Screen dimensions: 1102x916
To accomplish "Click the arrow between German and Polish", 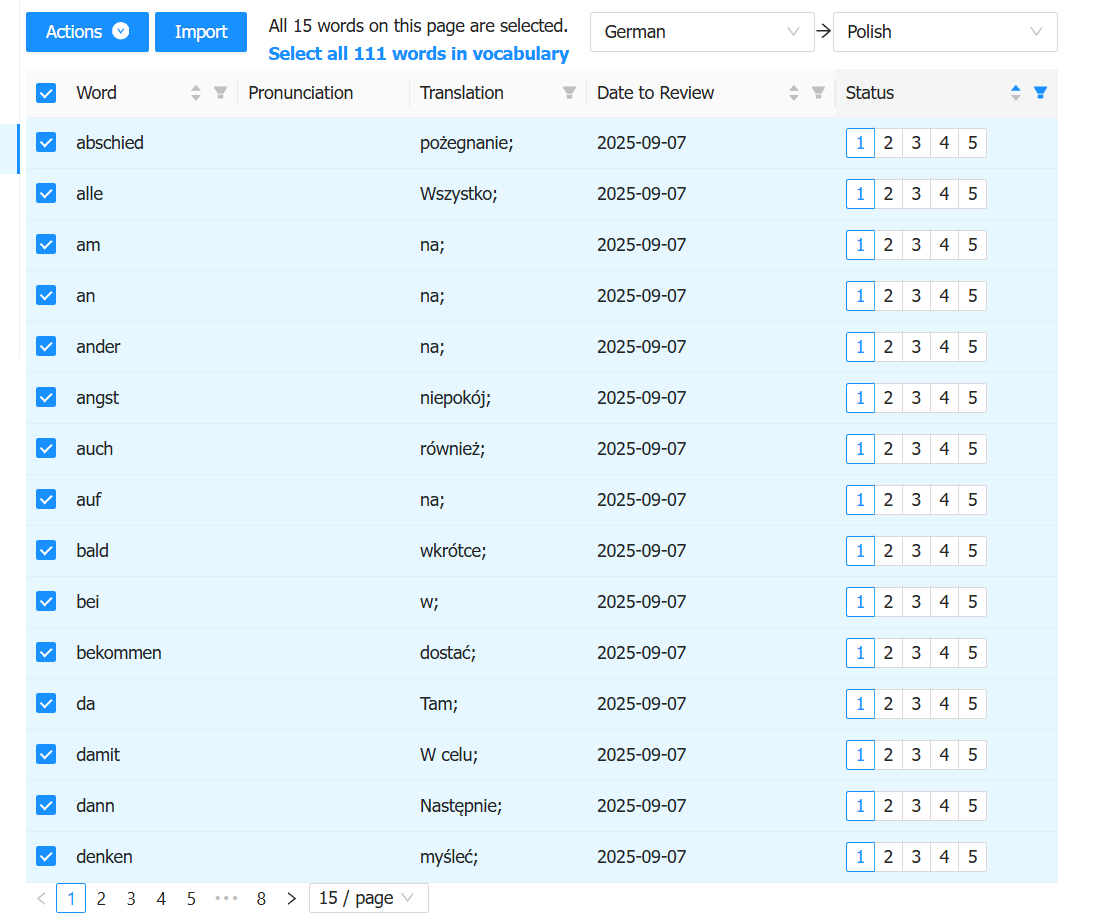I will 824,32.
